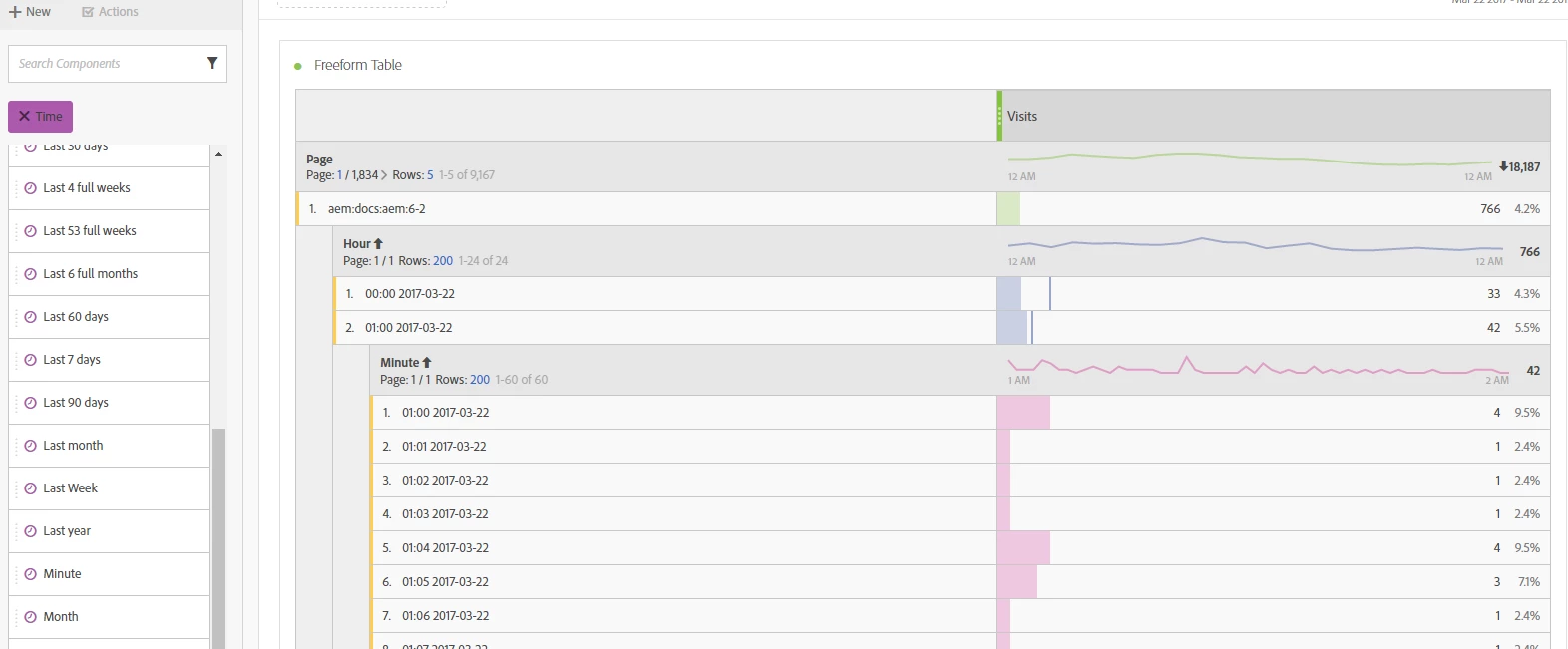Change Hour breakdown rows count 200

click(x=443, y=261)
